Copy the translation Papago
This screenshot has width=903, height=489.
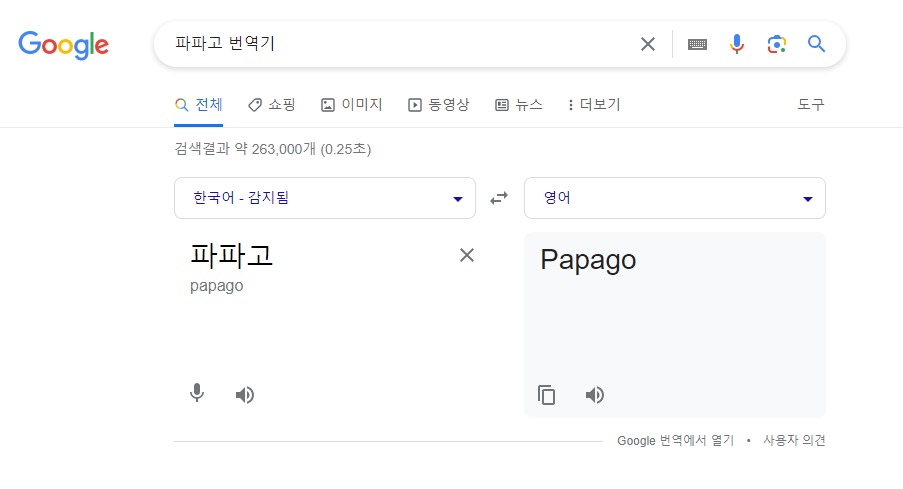point(547,395)
